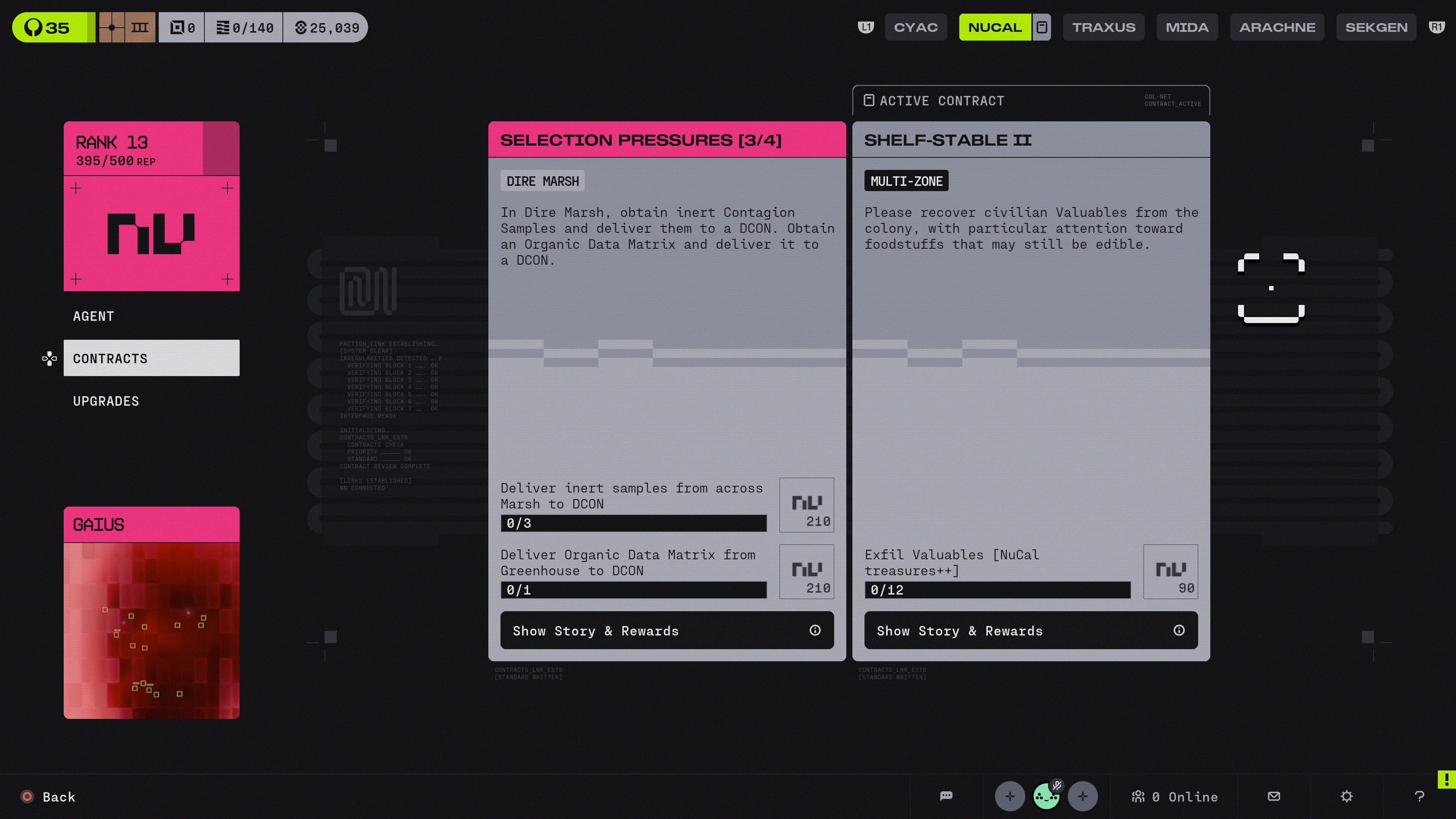Image resolution: width=1456 pixels, height=819 pixels.
Task: Expand Selection Pressures Show Story & Rewards
Action: click(x=667, y=630)
